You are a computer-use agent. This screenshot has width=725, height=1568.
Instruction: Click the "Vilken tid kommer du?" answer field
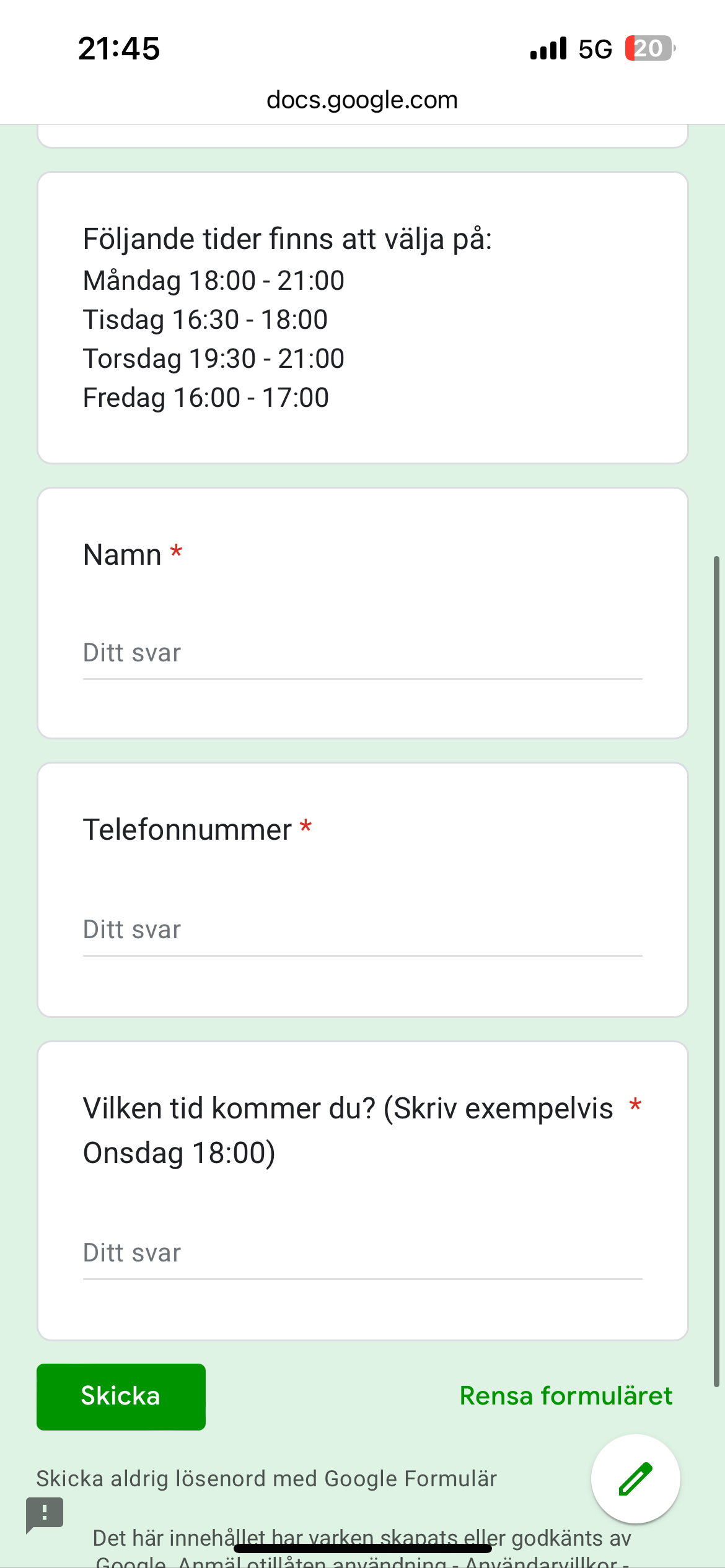pos(362,1253)
